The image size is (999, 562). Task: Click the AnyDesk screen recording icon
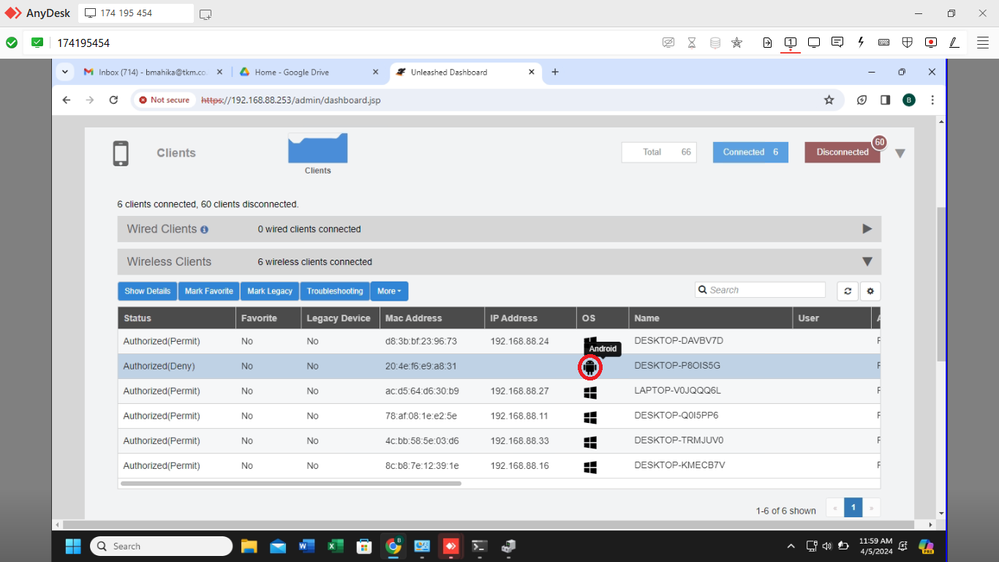coord(930,43)
